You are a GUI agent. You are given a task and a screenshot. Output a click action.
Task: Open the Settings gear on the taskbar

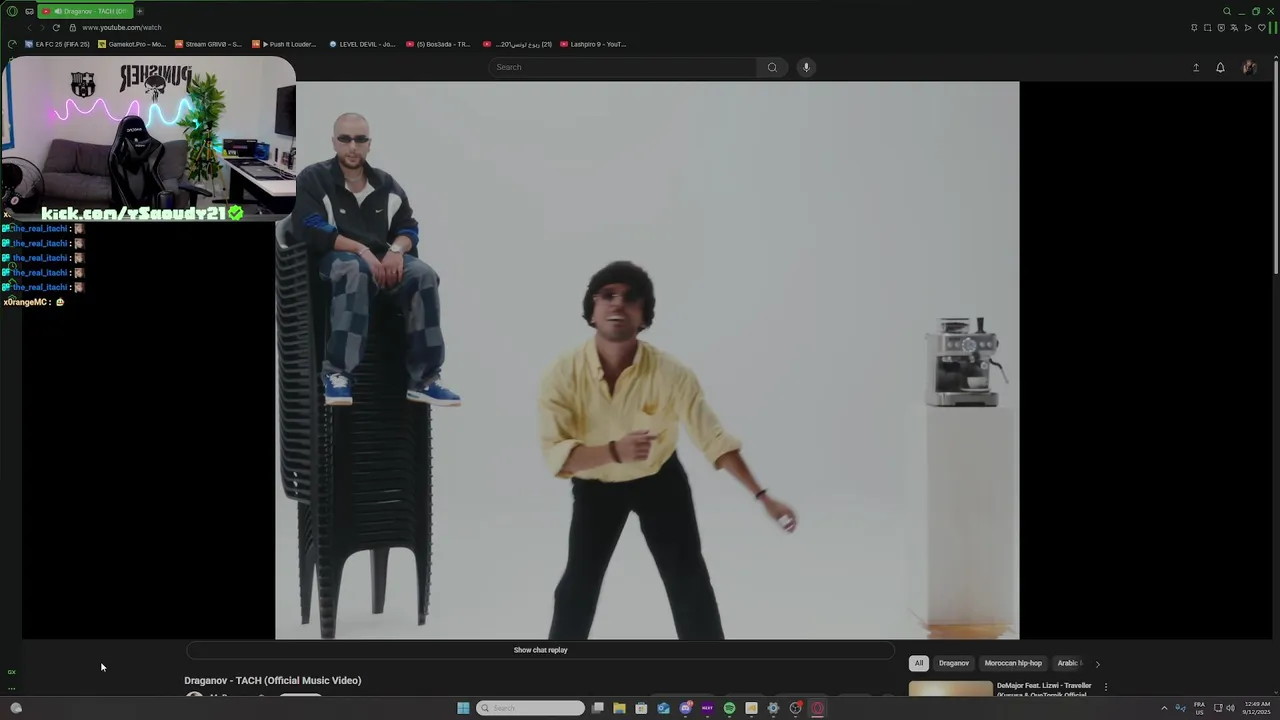pos(773,708)
